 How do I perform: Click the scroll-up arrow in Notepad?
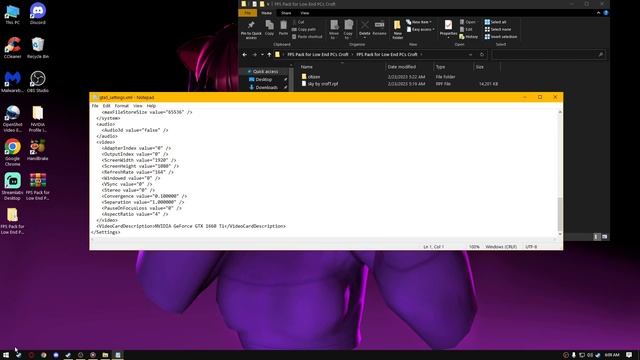pyautogui.click(x=560, y=112)
